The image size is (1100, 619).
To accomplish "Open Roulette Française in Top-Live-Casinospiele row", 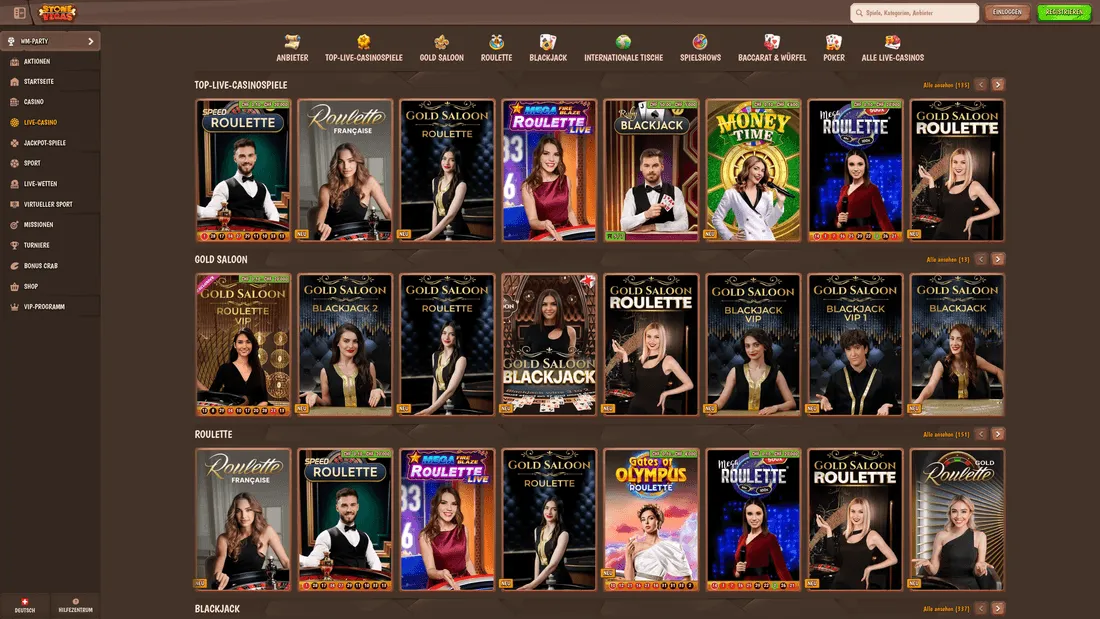I will (x=345, y=171).
